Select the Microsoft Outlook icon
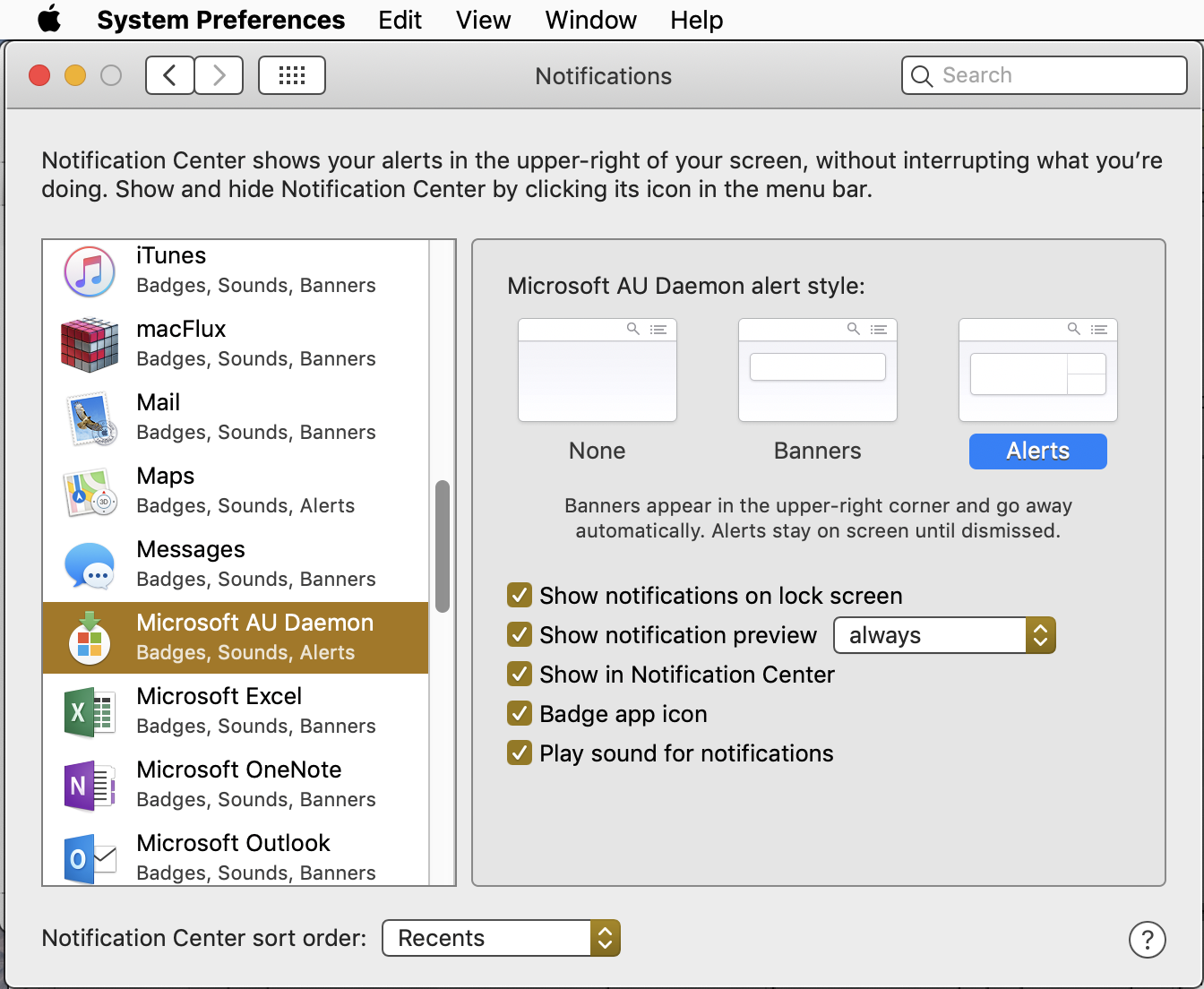Screen dimensions: 1204x989 pos(90,859)
